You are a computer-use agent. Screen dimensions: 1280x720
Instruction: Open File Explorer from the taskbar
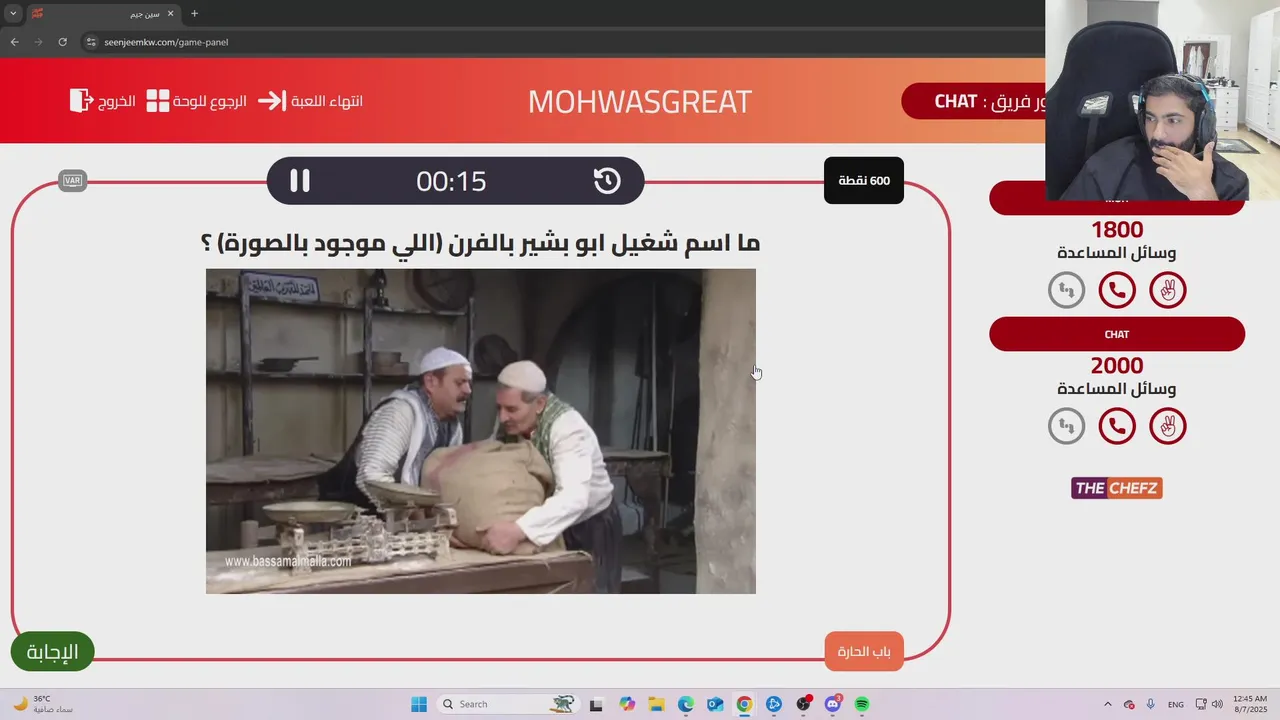point(656,704)
